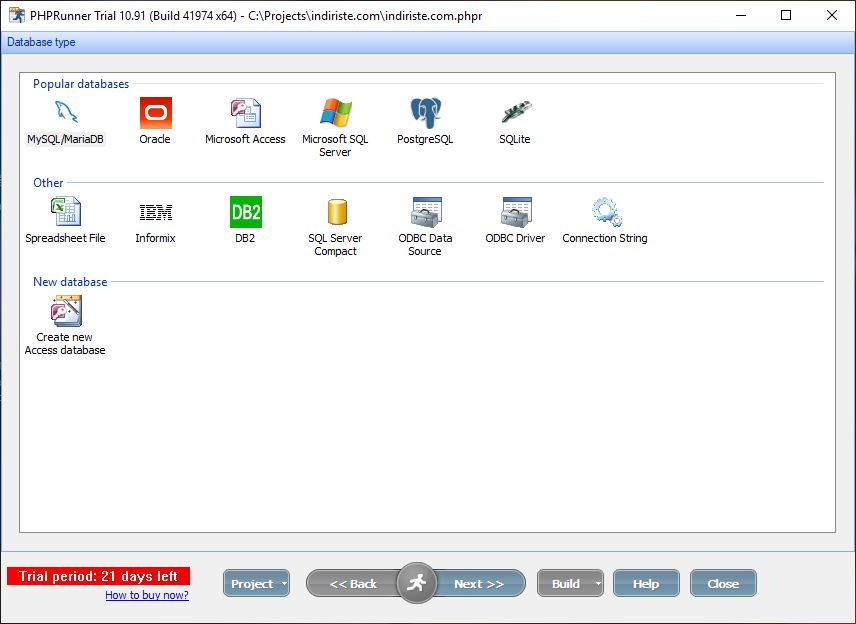Click the 'Create new Access database' label text
Screen dimensions: 856x624
[x=65, y=343]
